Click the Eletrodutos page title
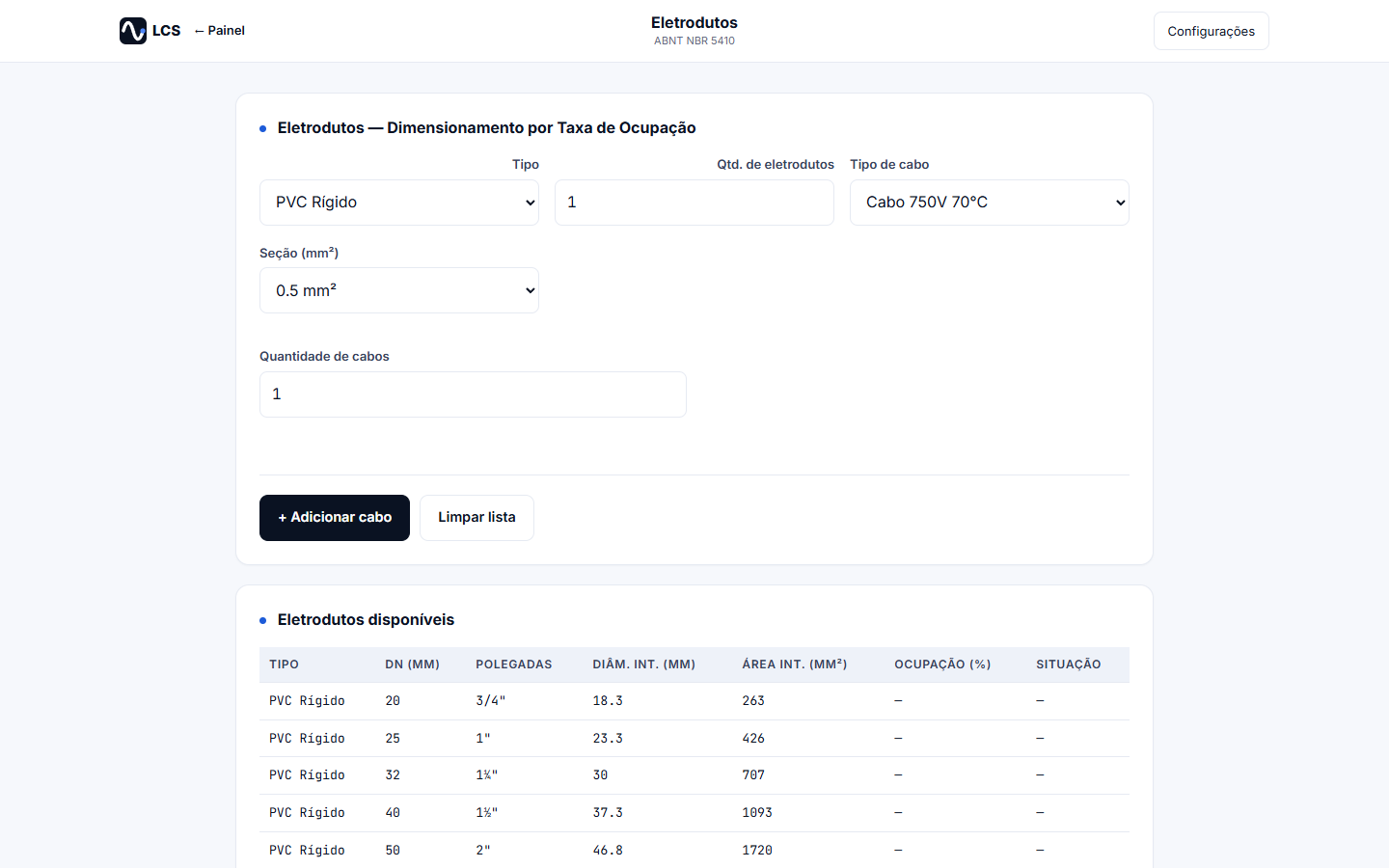Image resolution: width=1389 pixels, height=868 pixels. point(694,22)
